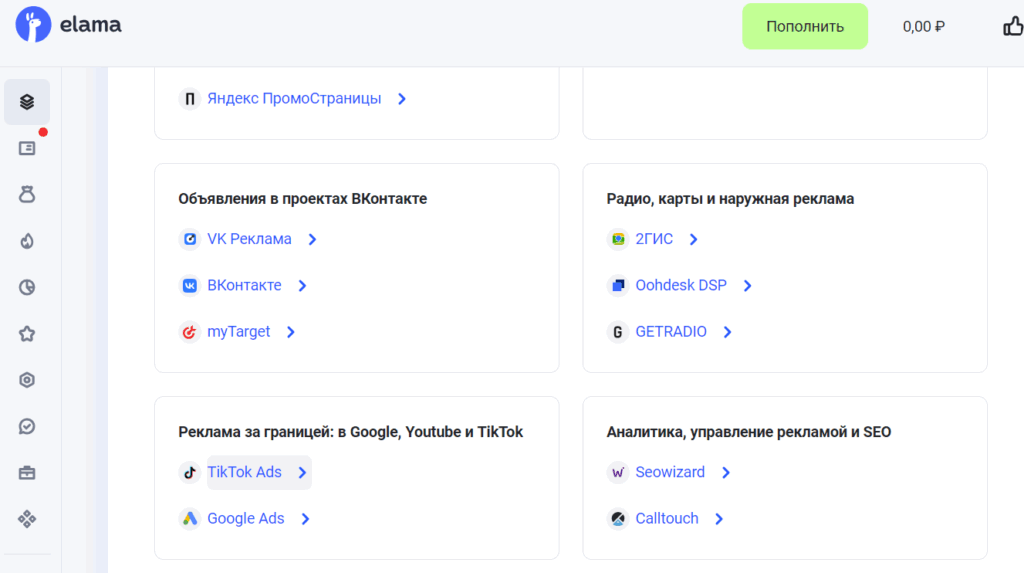Viewport: 1024px width, 573px height.
Task: Open the Google Ads link
Action: [x=246, y=519]
